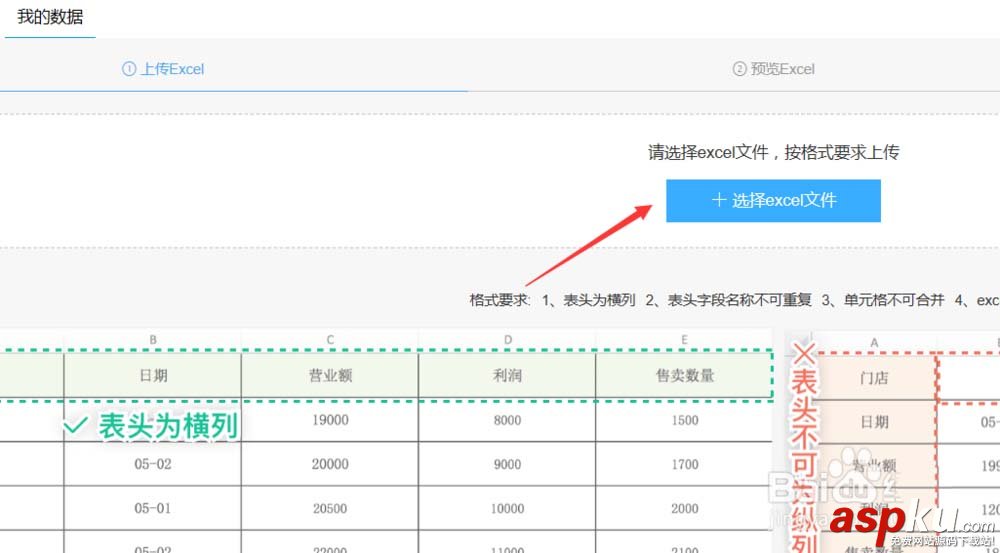Click the 营业额 header cell
Screen dimensions: 1000x553
pyautogui.click(x=330, y=376)
